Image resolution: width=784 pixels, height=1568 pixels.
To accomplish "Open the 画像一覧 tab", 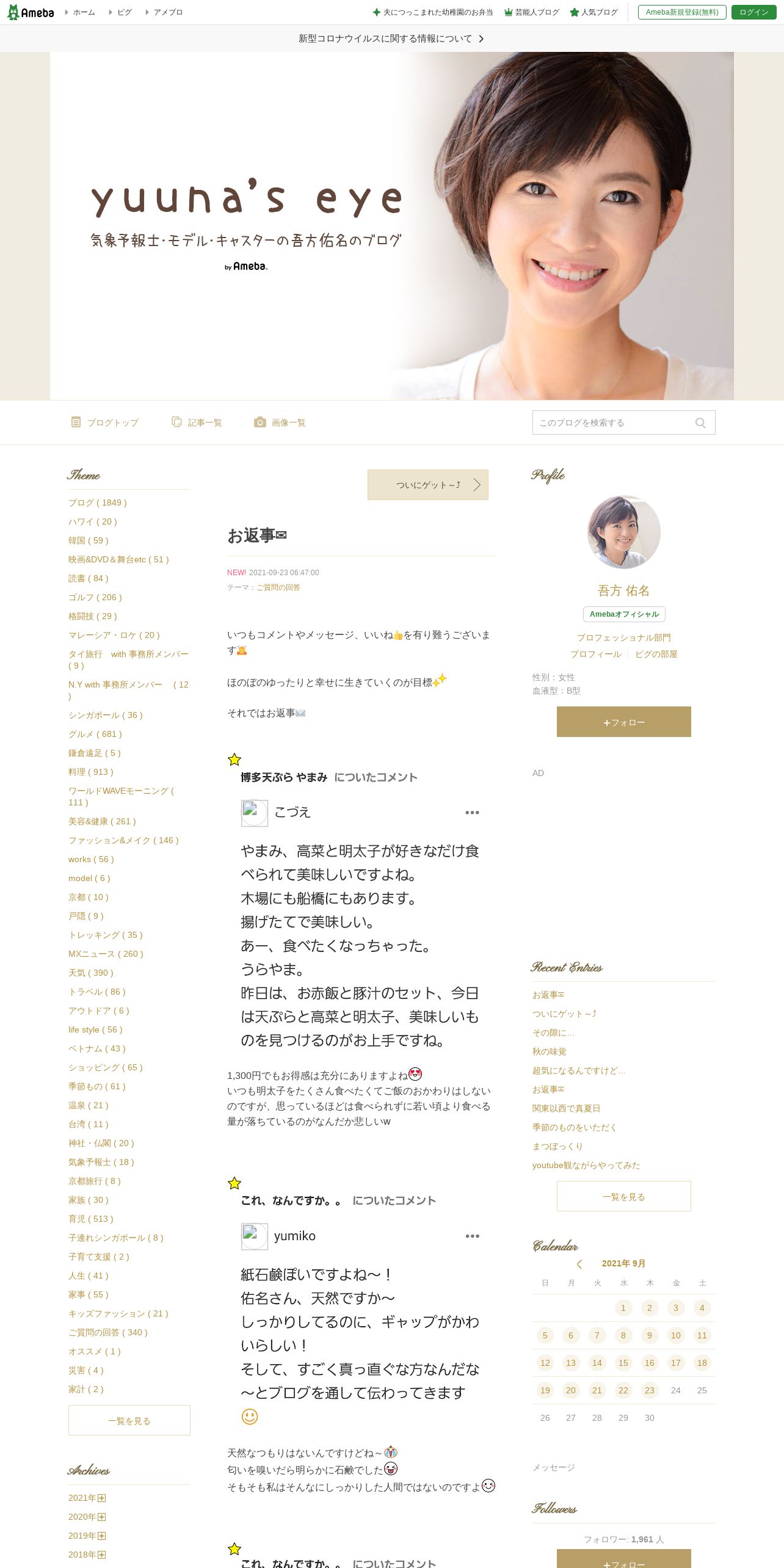I will (280, 423).
